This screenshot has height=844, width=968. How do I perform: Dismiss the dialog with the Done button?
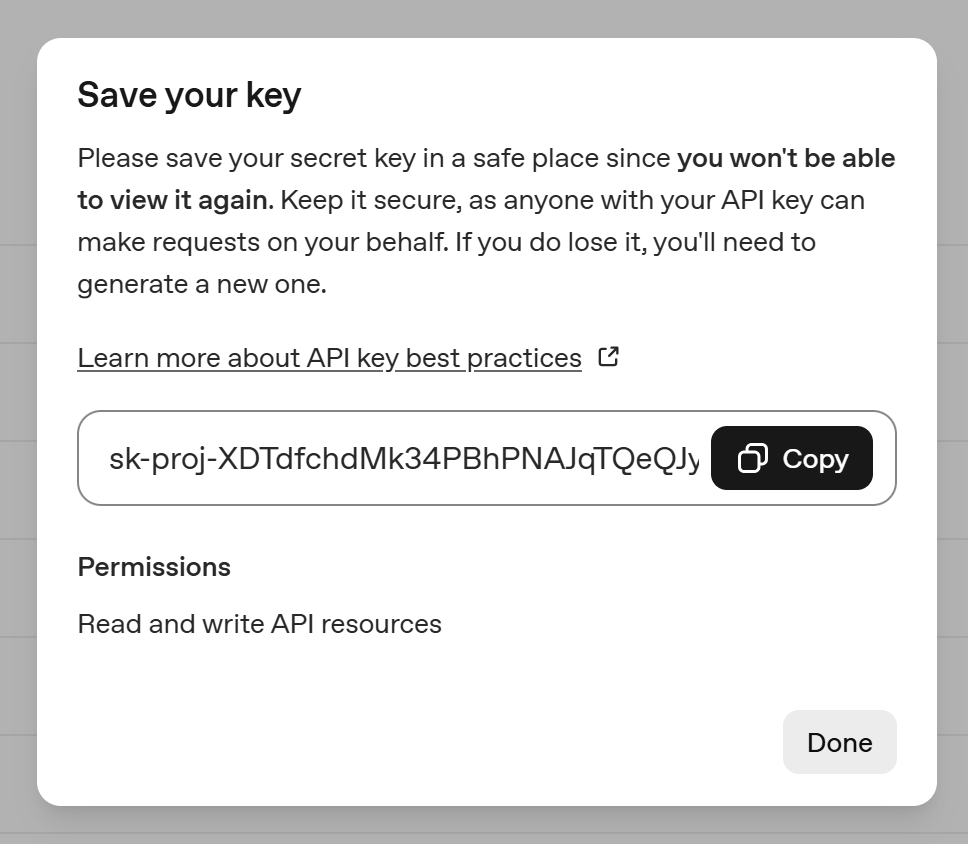click(x=839, y=742)
